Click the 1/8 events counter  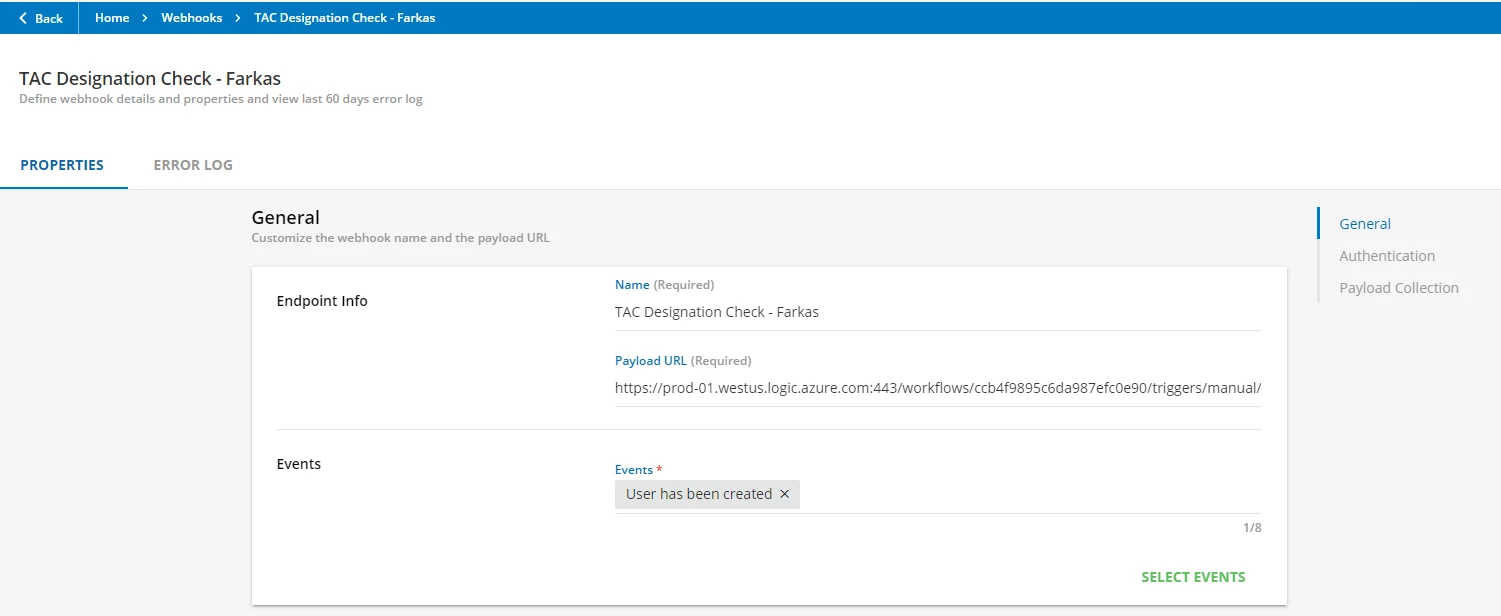coord(1252,528)
